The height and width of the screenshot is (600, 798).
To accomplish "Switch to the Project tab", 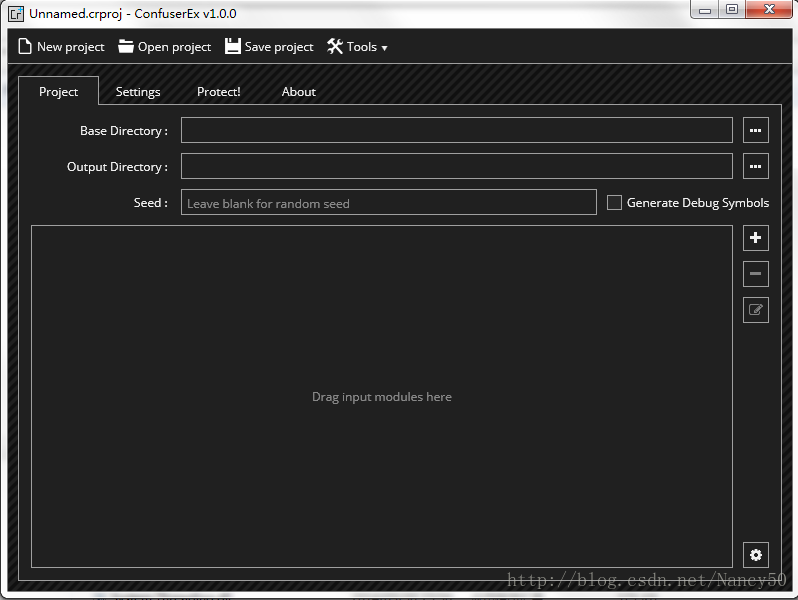I will 59,92.
